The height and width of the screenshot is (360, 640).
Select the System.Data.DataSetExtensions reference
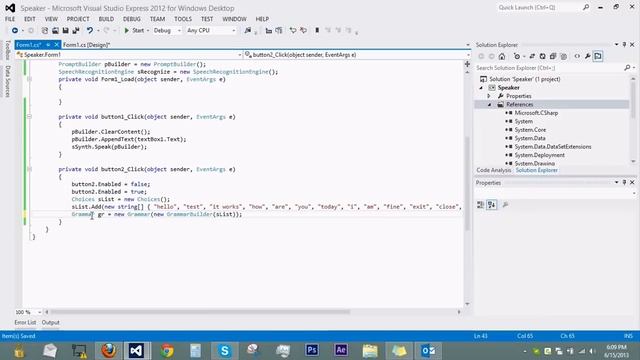pyautogui.click(x=553, y=147)
